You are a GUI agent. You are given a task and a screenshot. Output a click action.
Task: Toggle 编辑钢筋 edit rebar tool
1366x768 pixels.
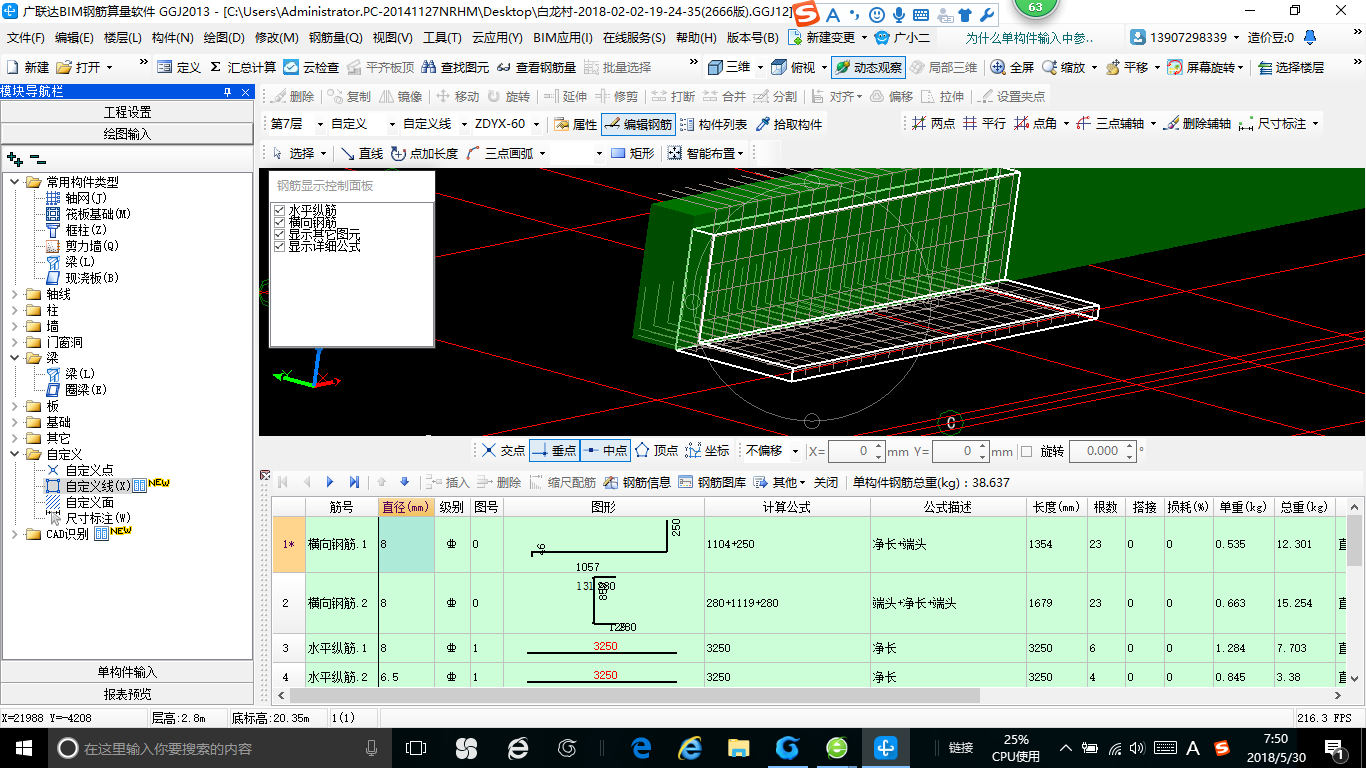pos(638,124)
